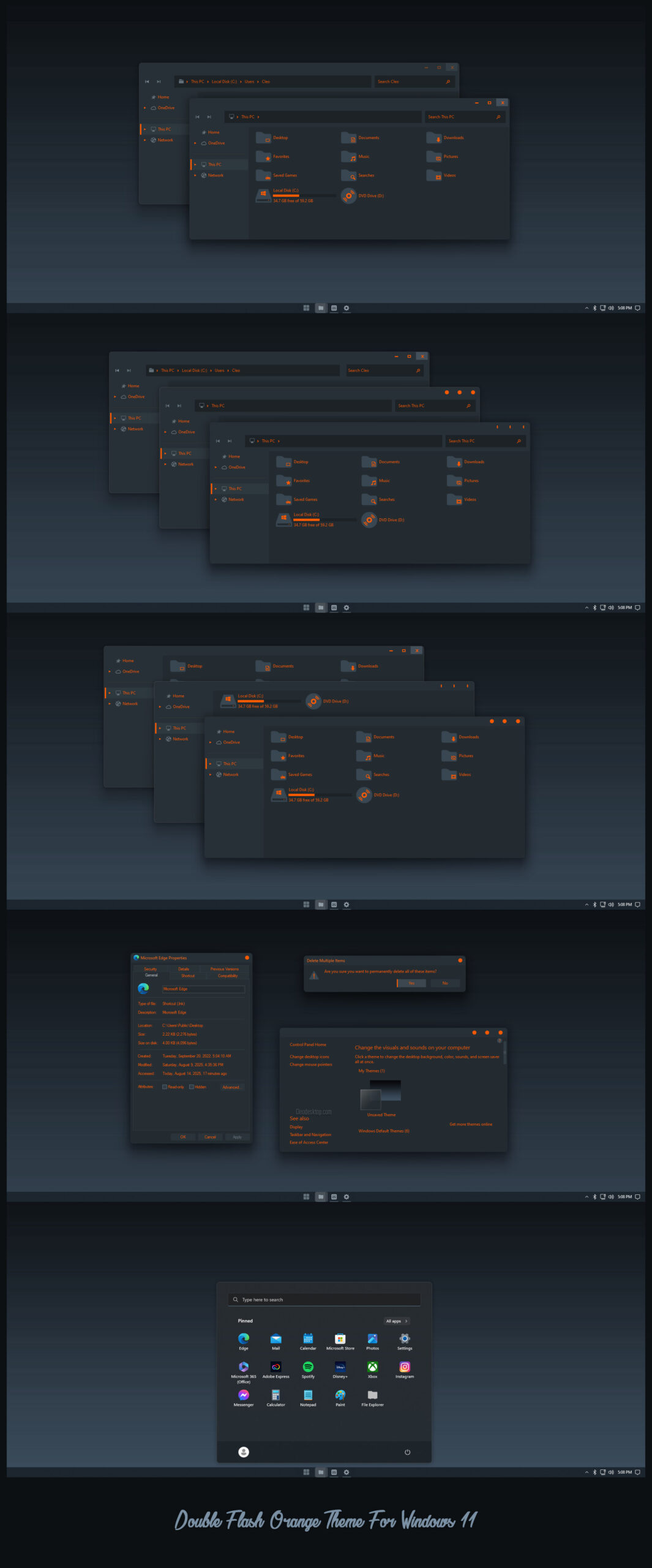Click the Advanced button in Edge Properties

tap(231, 1087)
